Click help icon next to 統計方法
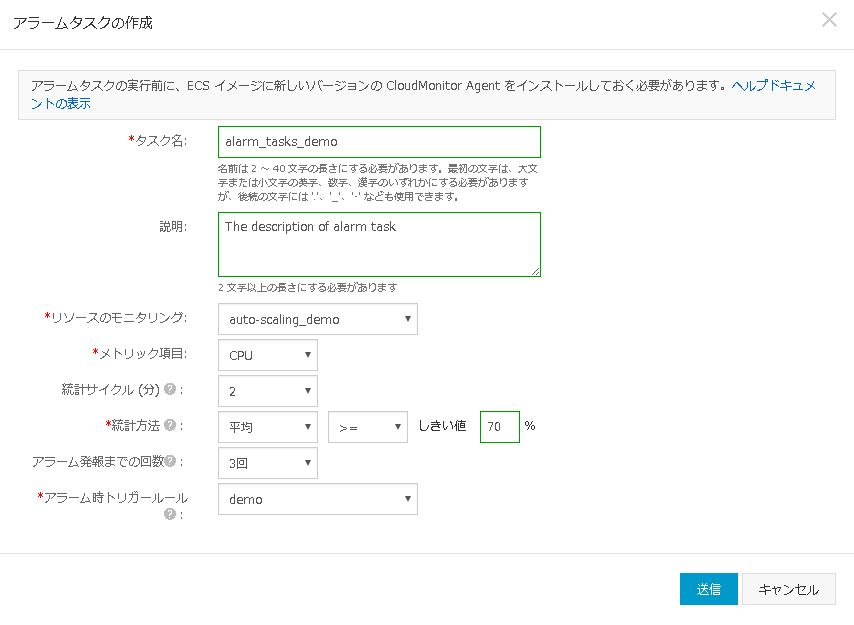Screen dimensions: 854x625 point(170,425)
